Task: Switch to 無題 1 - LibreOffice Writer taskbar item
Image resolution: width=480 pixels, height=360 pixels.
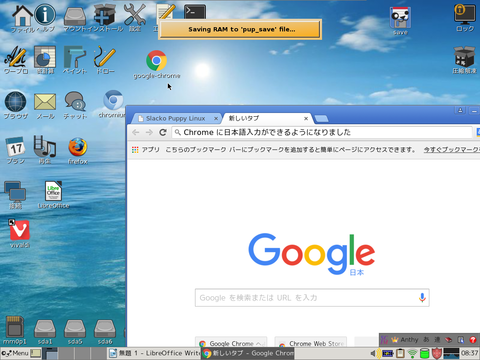Action: point(154,353)
